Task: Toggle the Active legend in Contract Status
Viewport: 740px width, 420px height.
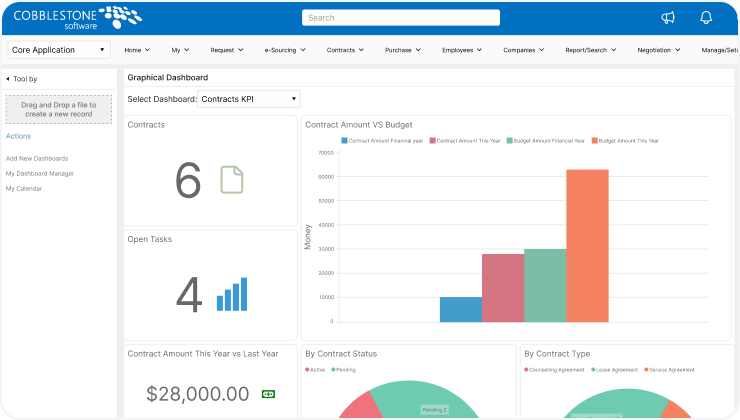Action: click(x=317, y=370)
